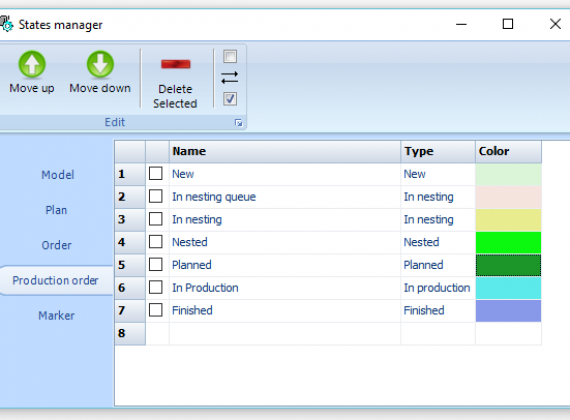Click the yellow color cell in row 3
The height and width of the screenshot is (420, 570).
click(508, 220)
